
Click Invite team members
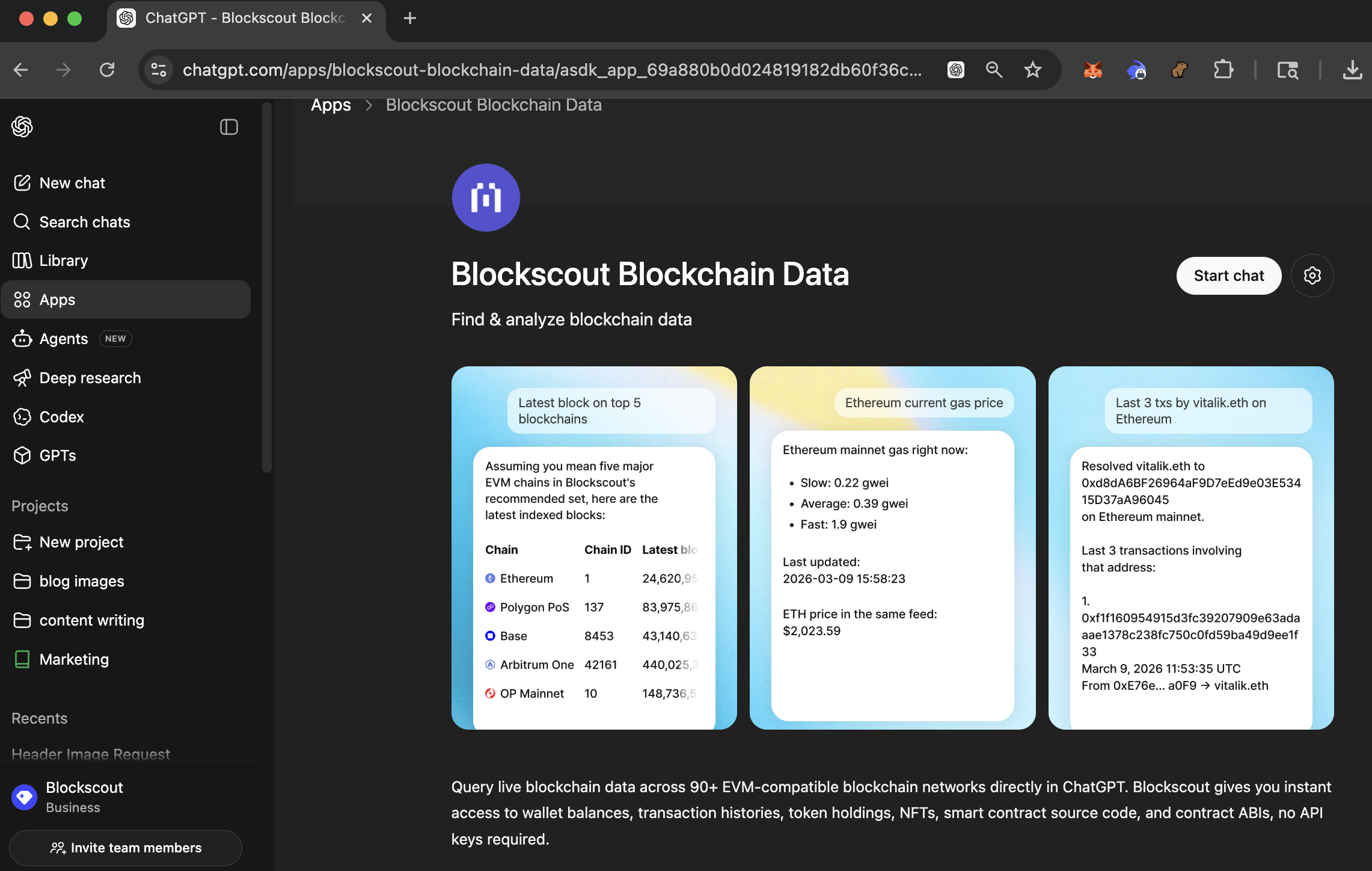click(126, 848)
